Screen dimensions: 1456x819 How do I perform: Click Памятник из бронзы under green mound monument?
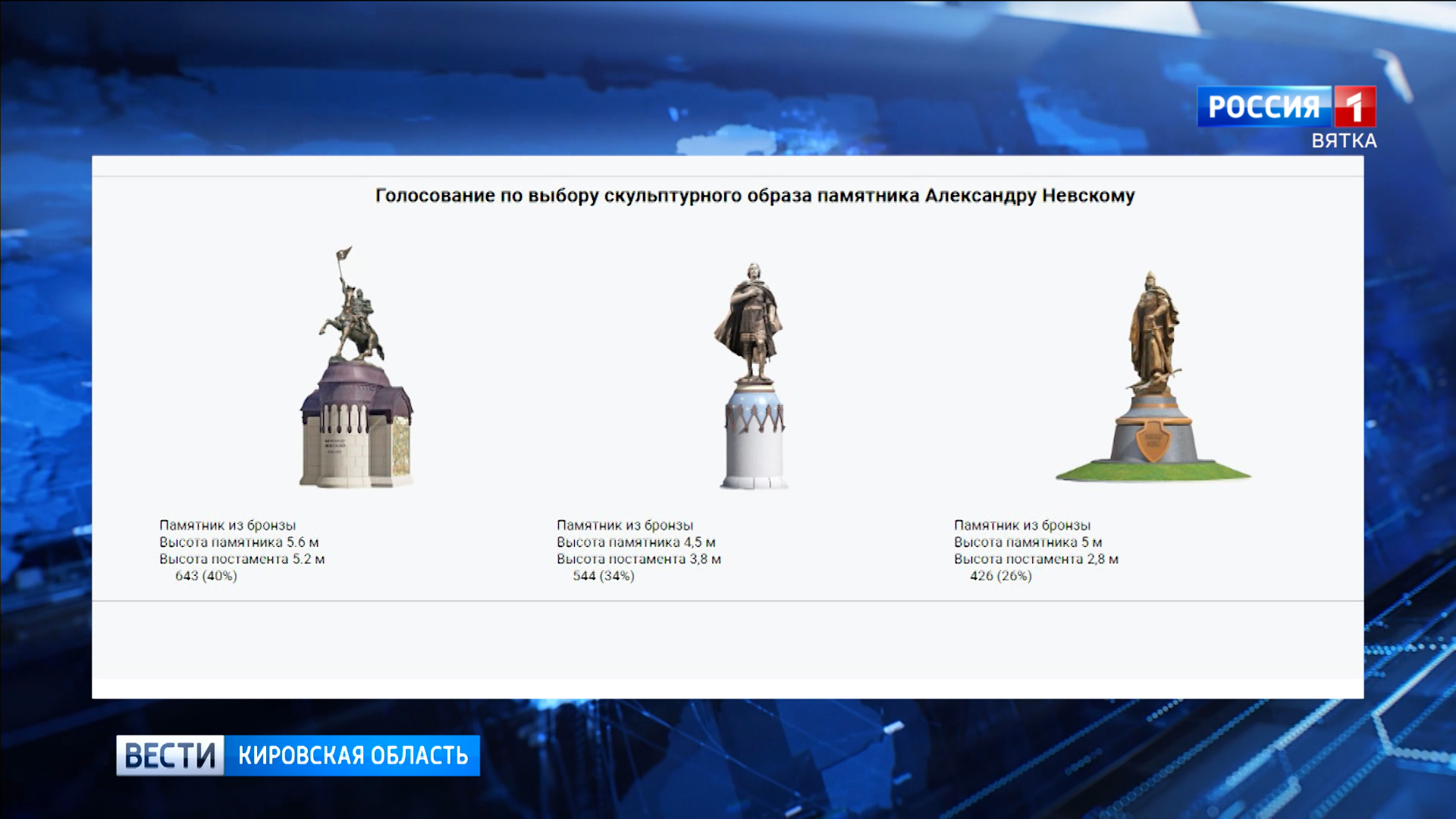(1022, 525)
